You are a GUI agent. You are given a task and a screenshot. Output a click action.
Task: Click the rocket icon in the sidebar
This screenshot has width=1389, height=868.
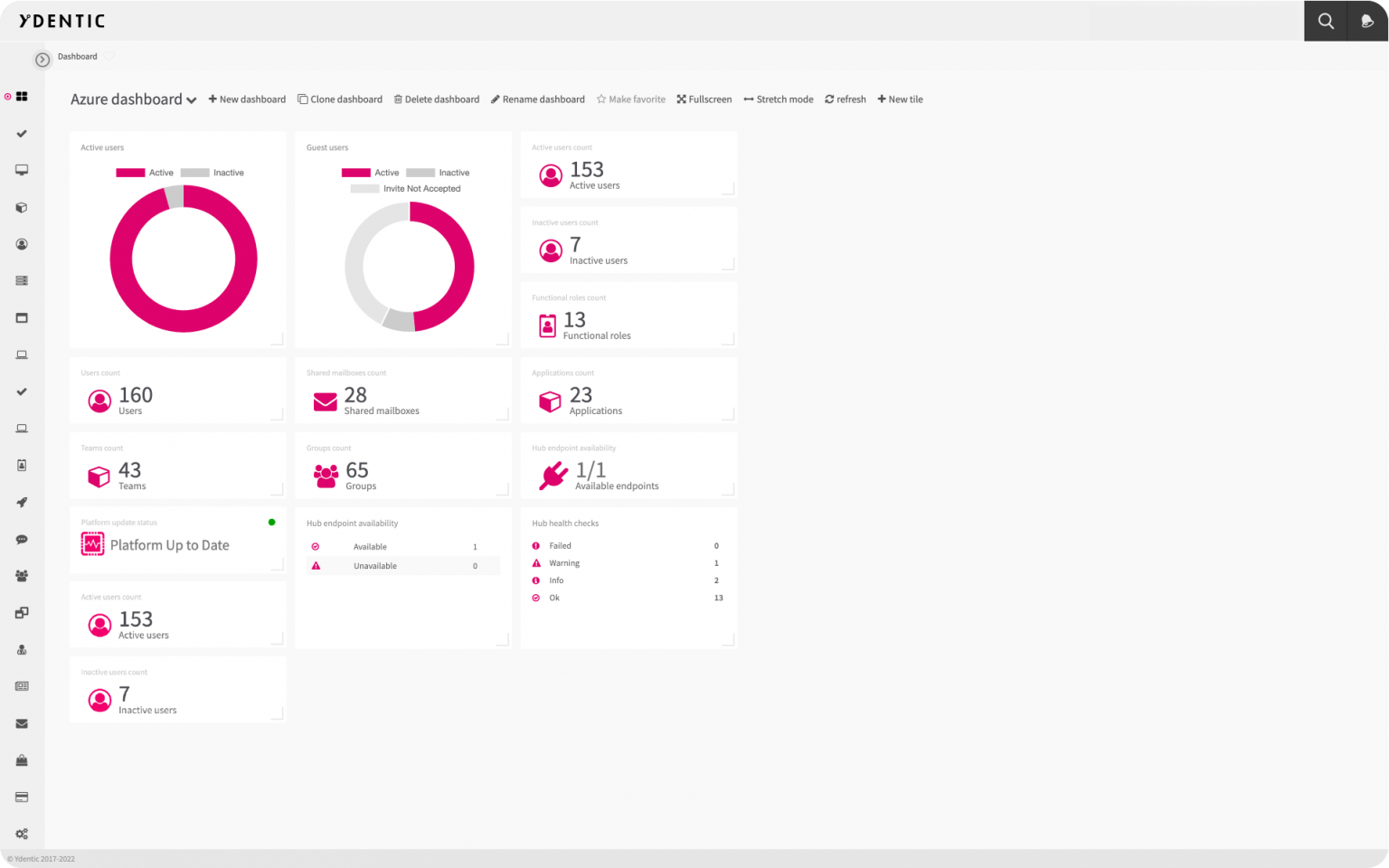[x=21, y=503]
